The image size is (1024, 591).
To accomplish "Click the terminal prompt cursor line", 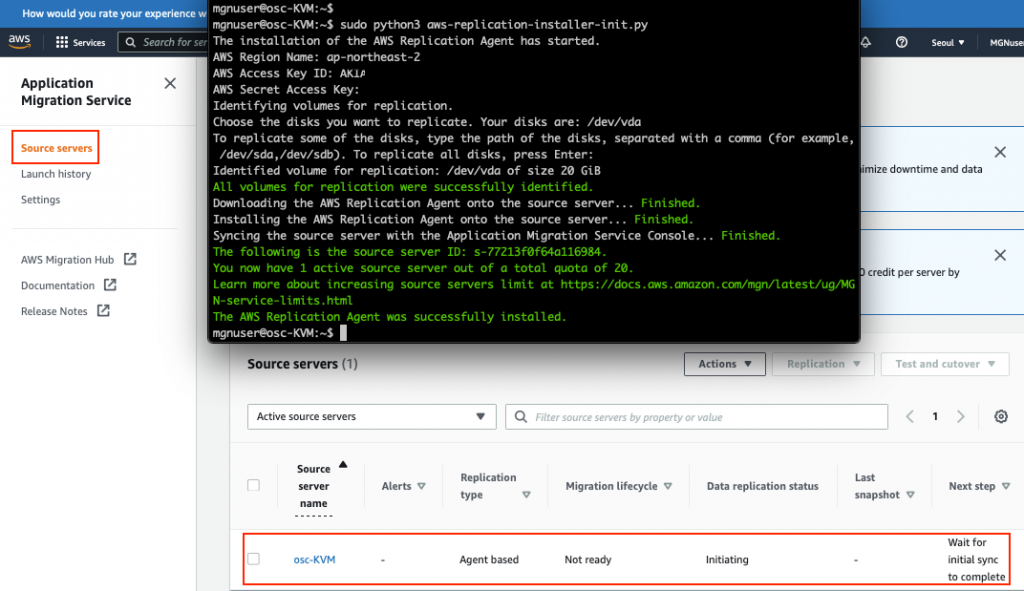I will coord(280,333).
